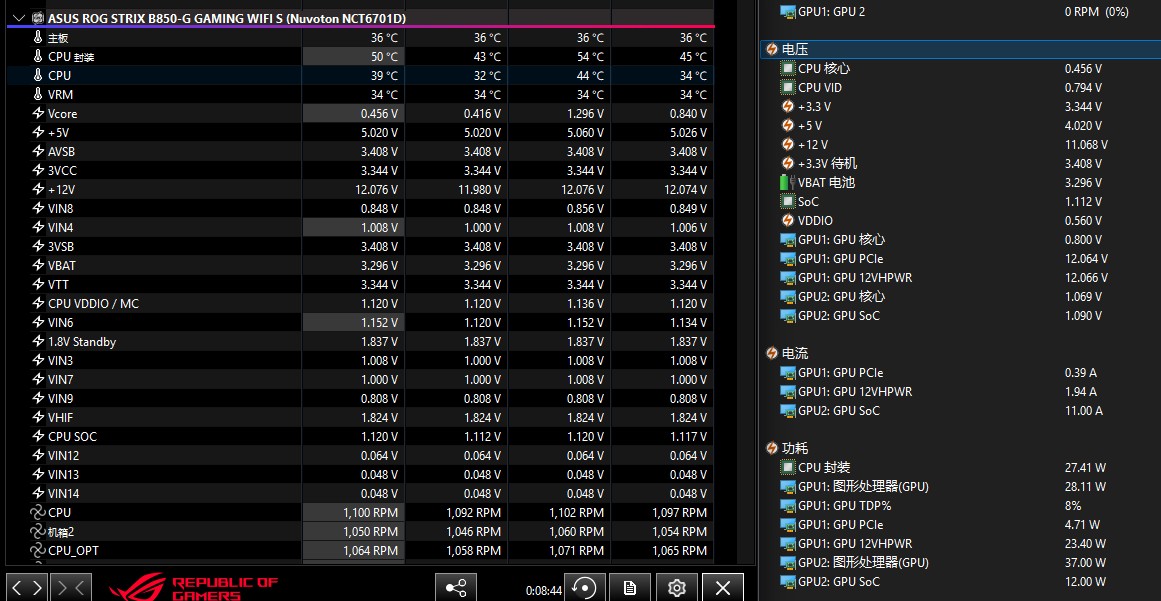
Task: Select the VIN14 row label
Action: pos(64,494)
